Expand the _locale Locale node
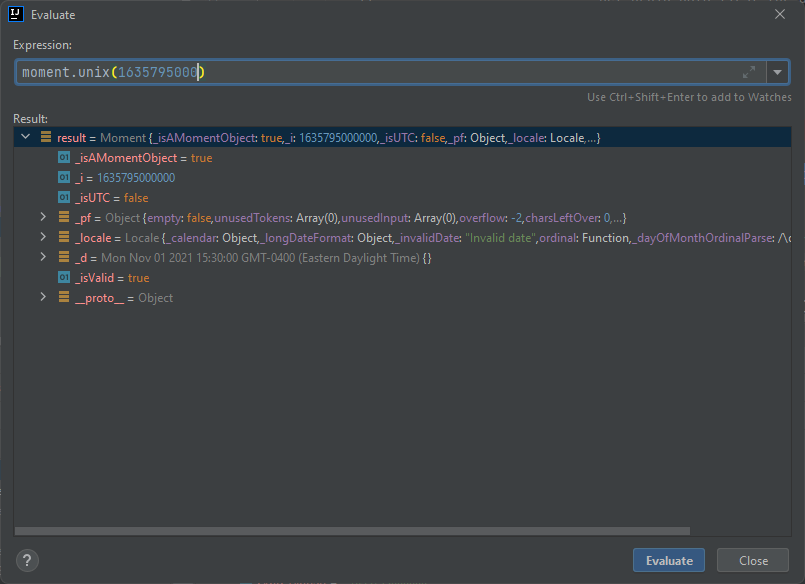805x584 pixels. 42,237
